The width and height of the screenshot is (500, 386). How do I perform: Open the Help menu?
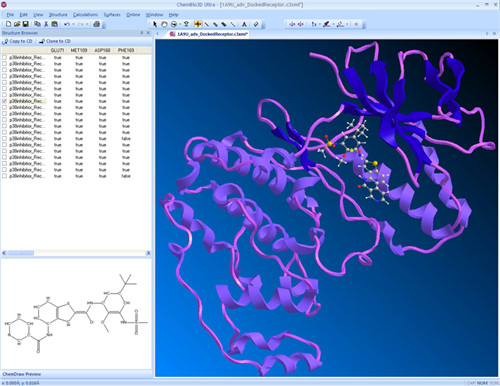point(173,15)
